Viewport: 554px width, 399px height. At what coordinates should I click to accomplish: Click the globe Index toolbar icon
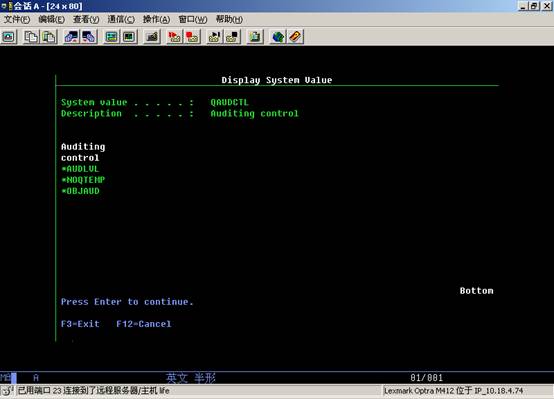[x=278, y=37]
